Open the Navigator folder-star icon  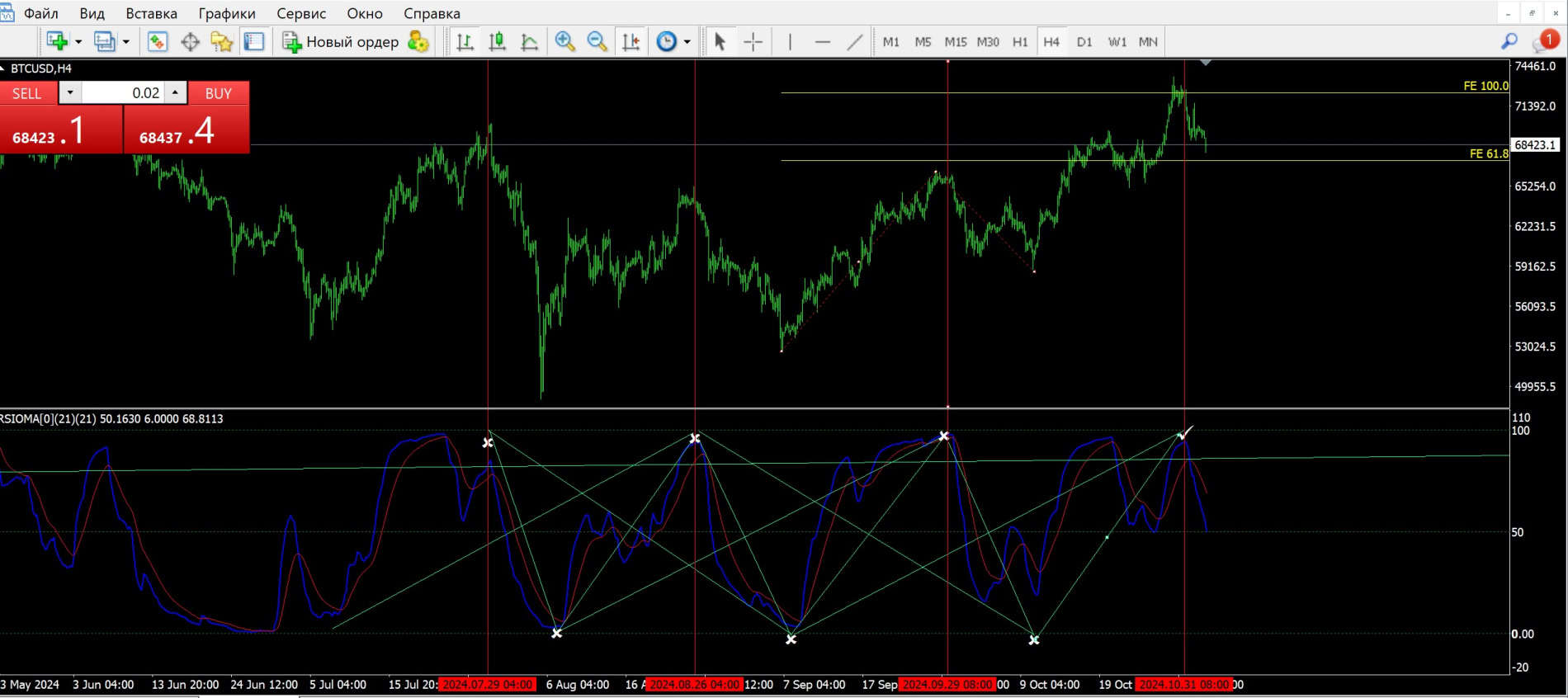222,41
